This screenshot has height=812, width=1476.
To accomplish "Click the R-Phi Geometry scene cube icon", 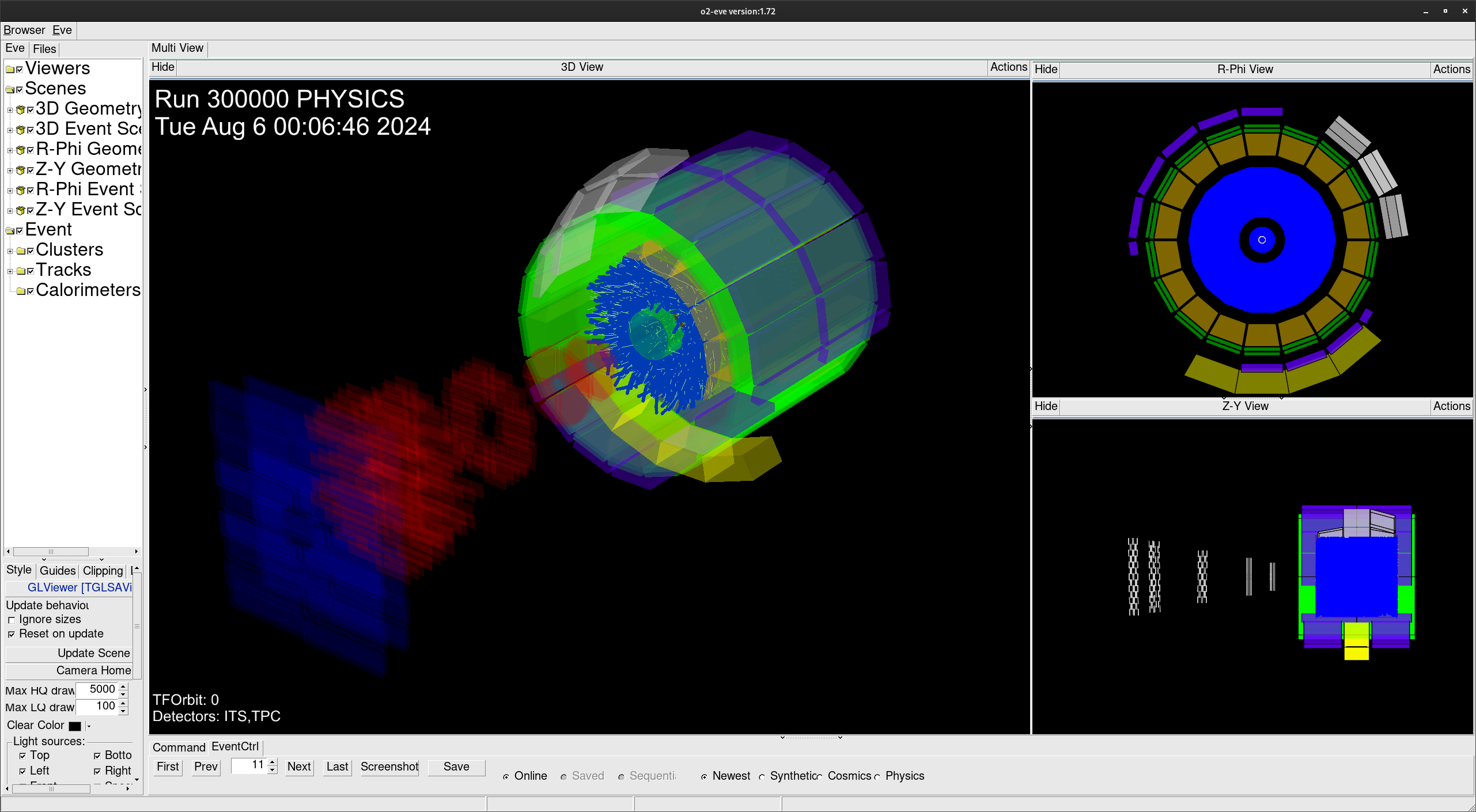I will point(21,150).
